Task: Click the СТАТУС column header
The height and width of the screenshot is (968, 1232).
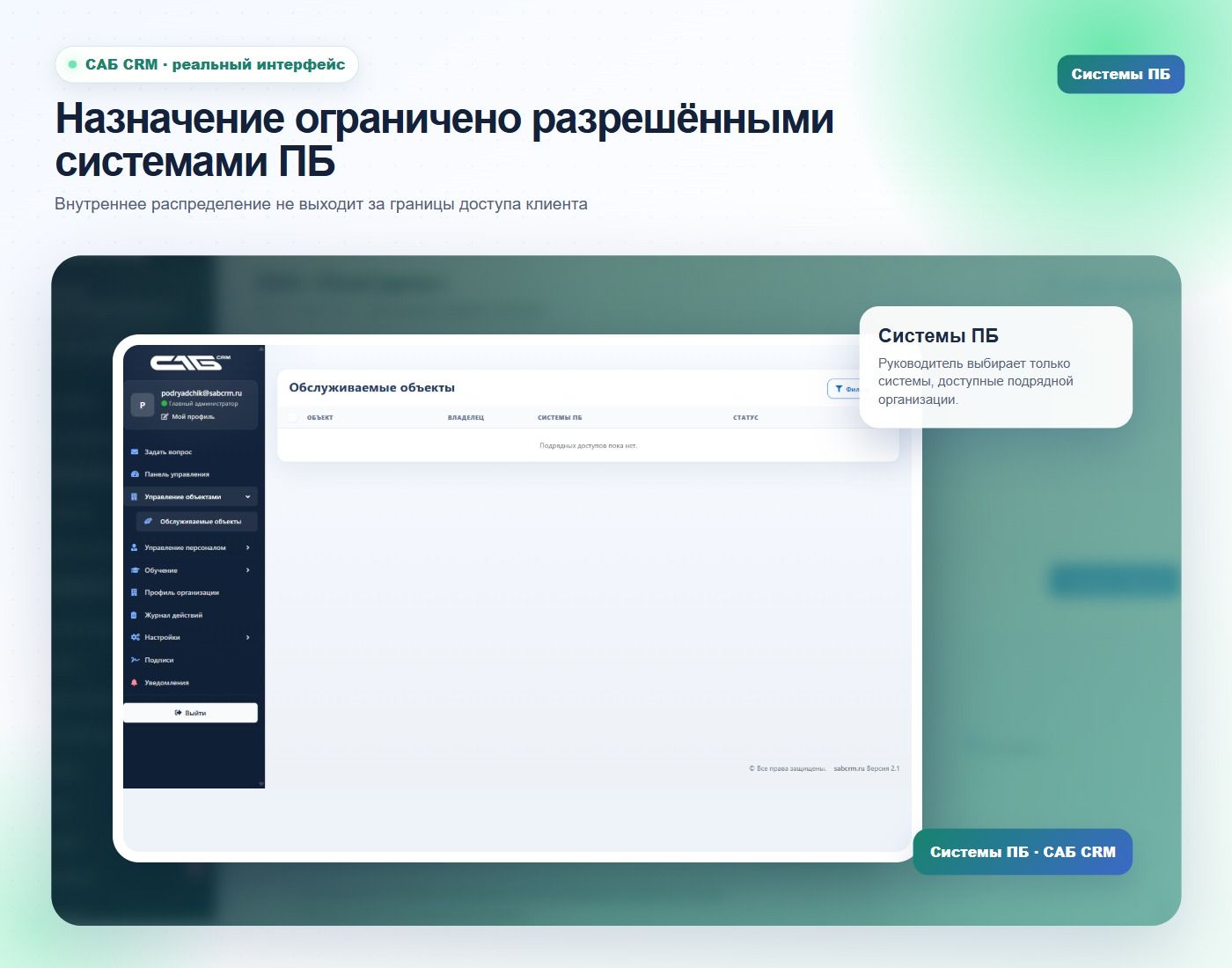Action: [x=745, y=417]
